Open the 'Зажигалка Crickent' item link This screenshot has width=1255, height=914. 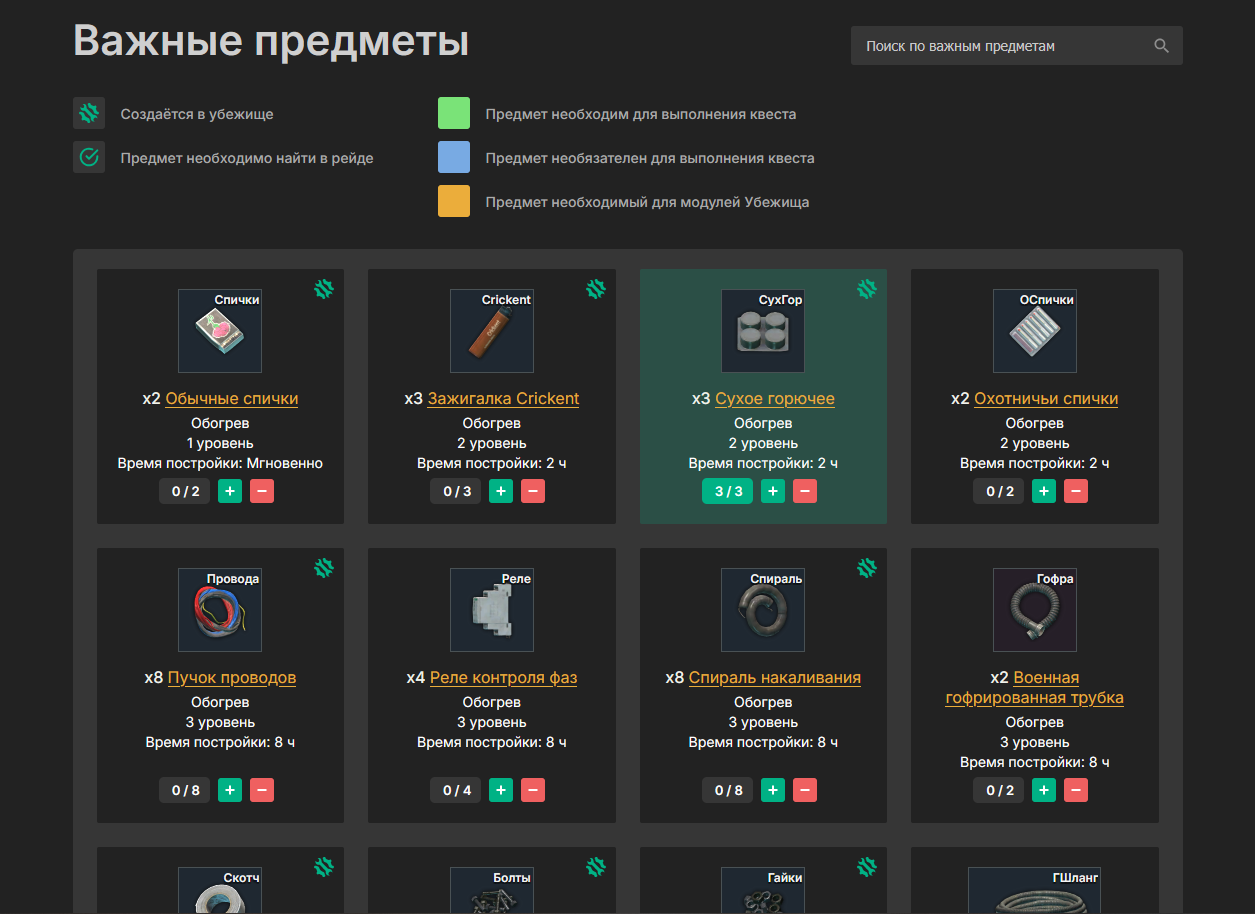tap(503, 398)
